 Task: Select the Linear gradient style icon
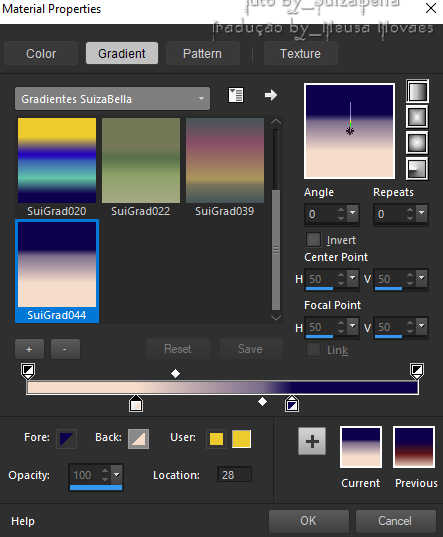click(x=417, y=91)
